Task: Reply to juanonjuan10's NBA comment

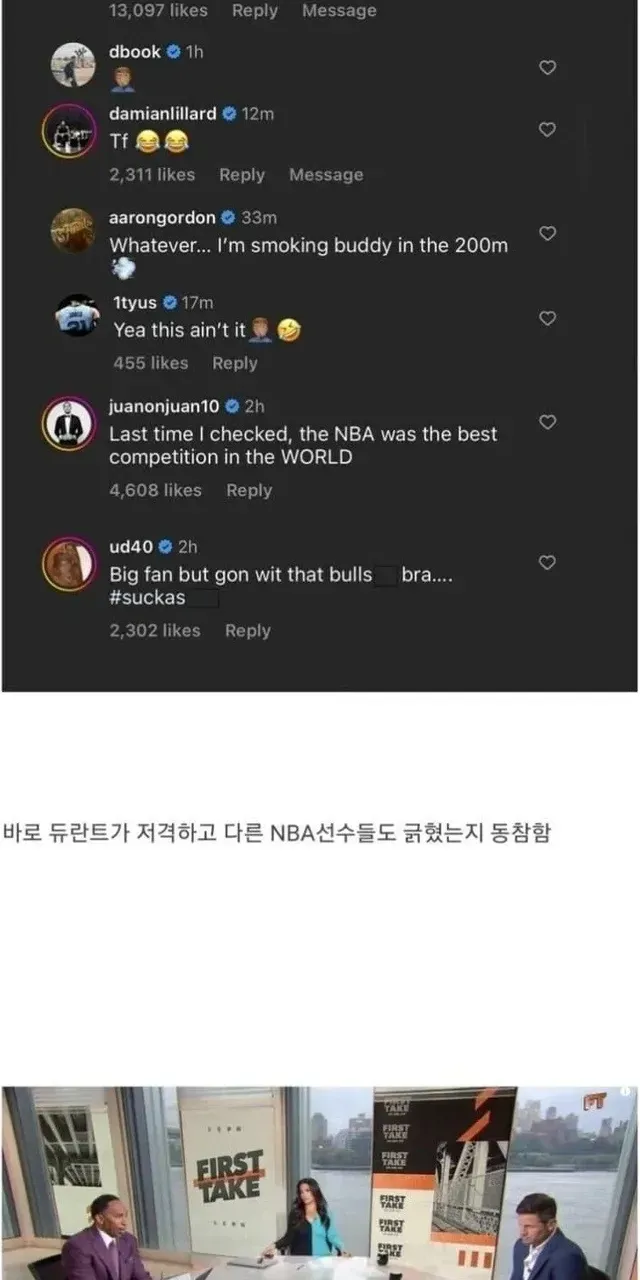Action: [249, 490]
